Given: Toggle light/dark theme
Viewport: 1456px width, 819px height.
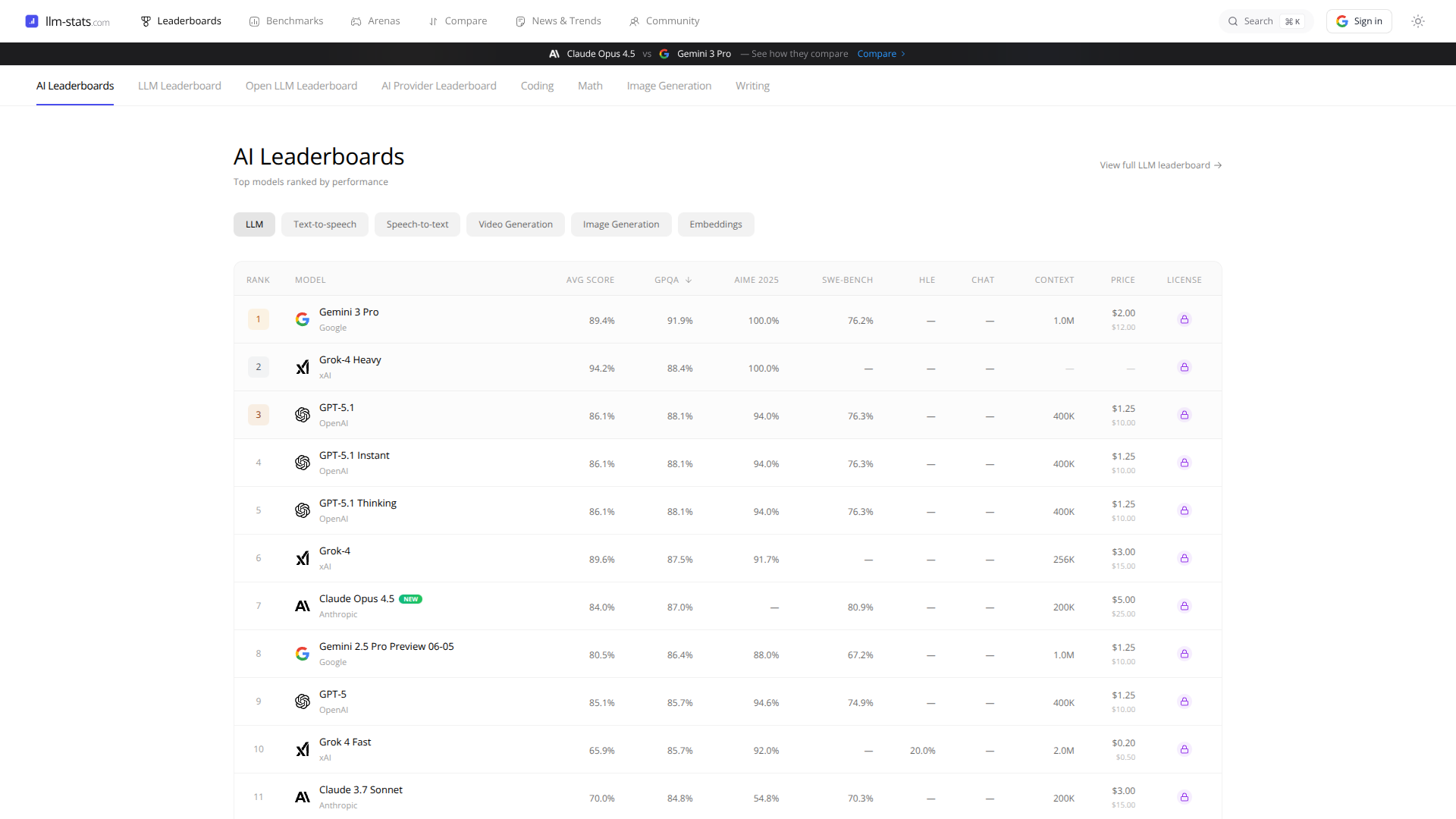Looking at the screenshot, I should point(1418,21).
